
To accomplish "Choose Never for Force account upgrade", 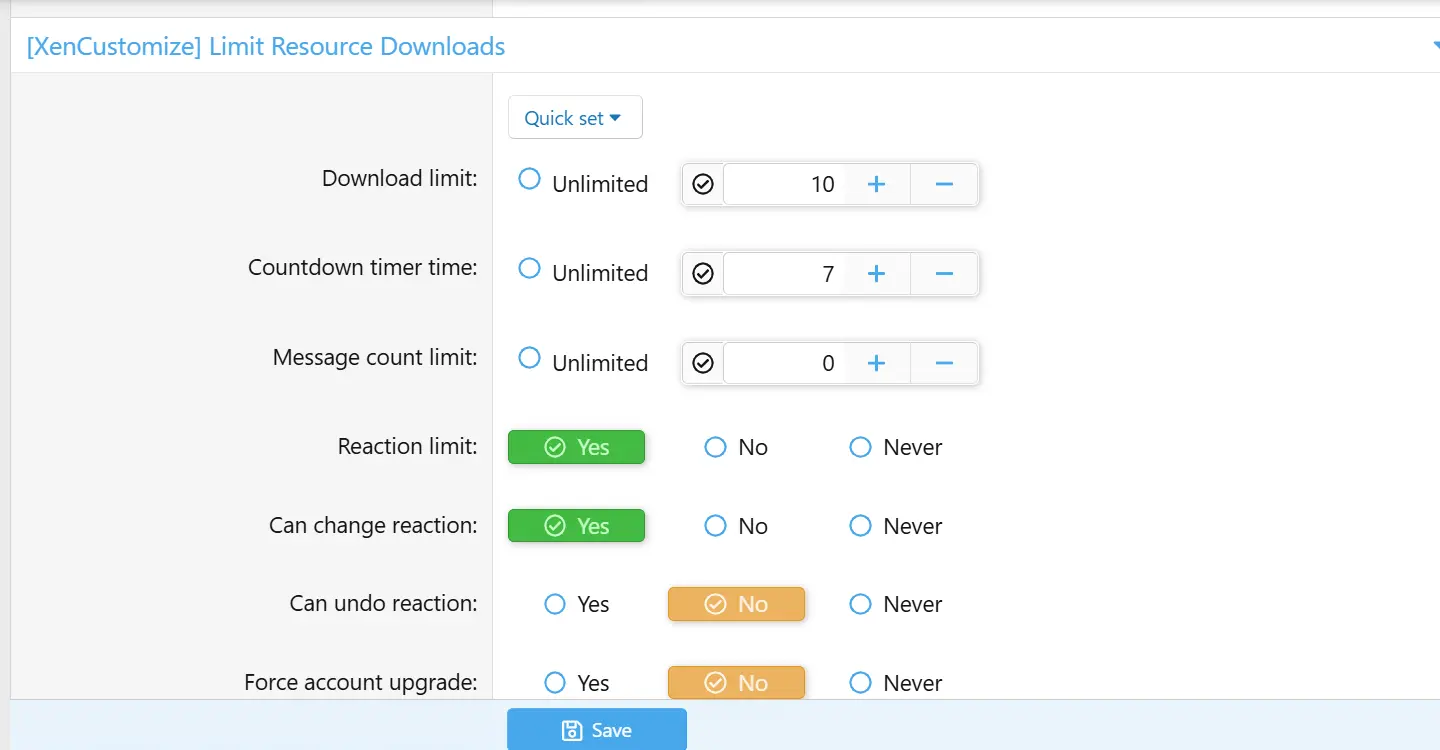I will tap(860, 684).
